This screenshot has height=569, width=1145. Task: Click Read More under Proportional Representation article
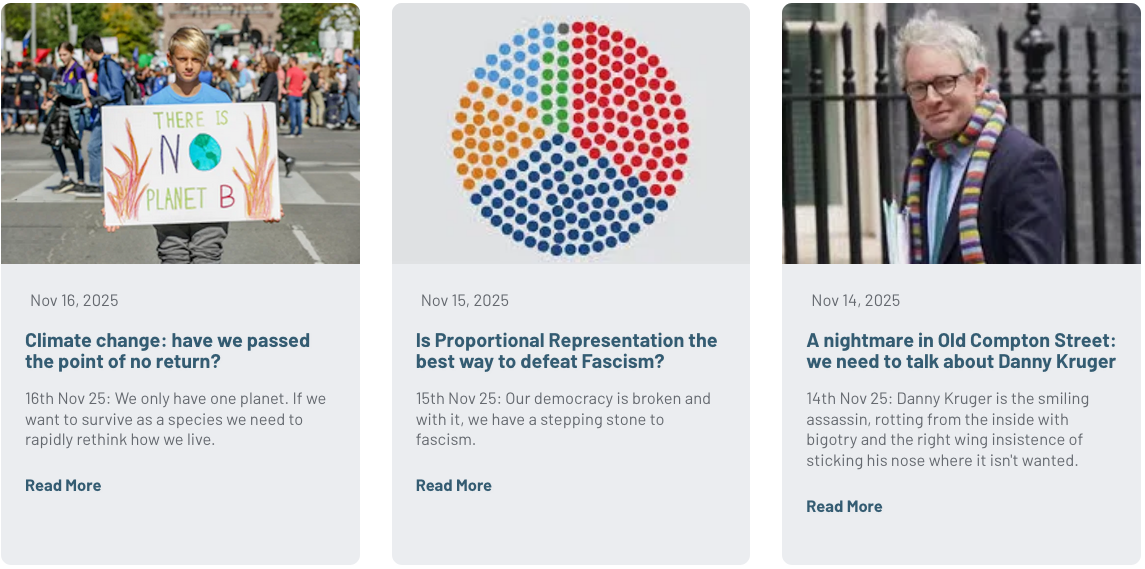(454, 486)
